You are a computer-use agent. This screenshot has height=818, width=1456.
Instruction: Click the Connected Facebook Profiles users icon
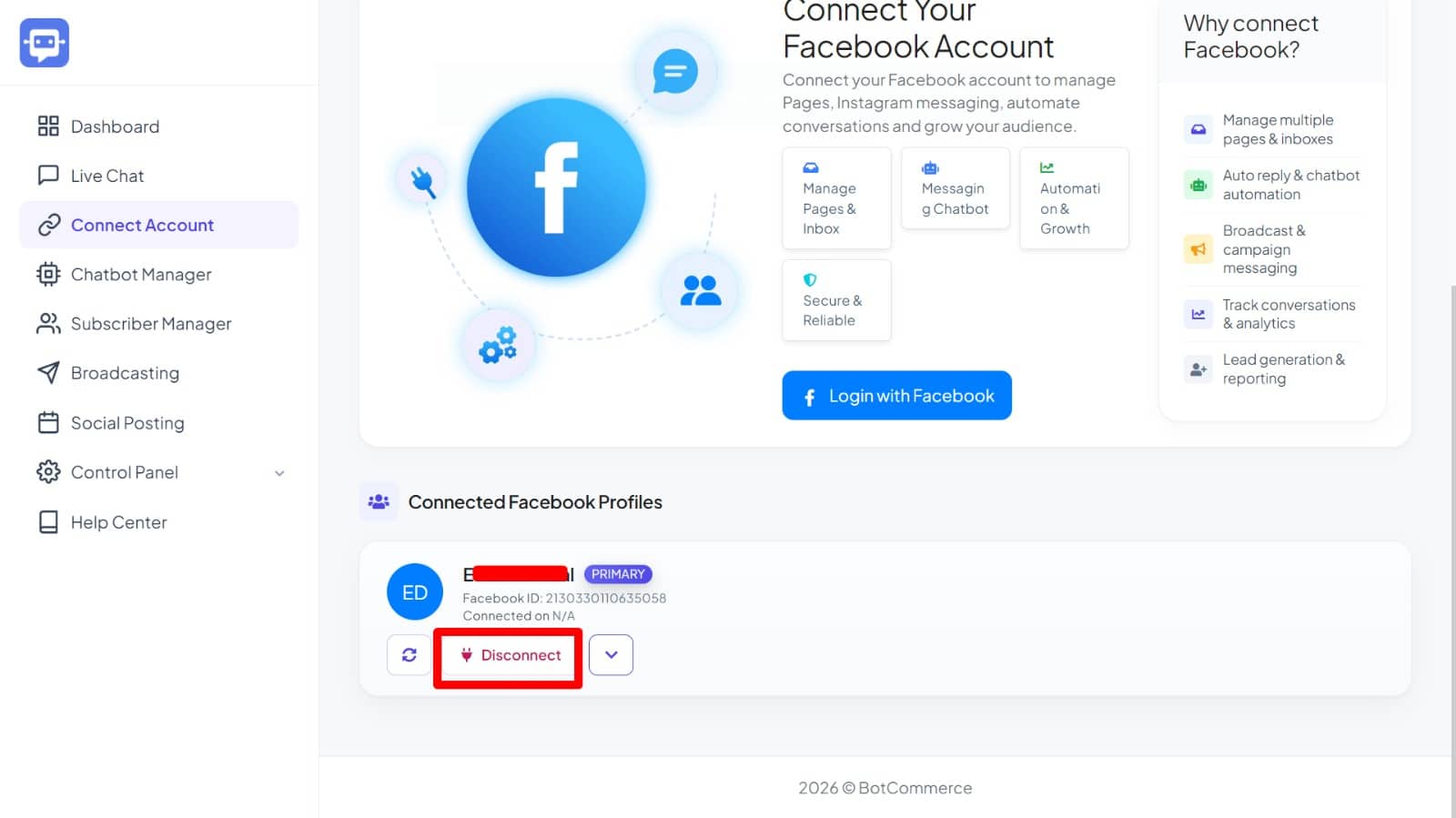click(379, 502)
